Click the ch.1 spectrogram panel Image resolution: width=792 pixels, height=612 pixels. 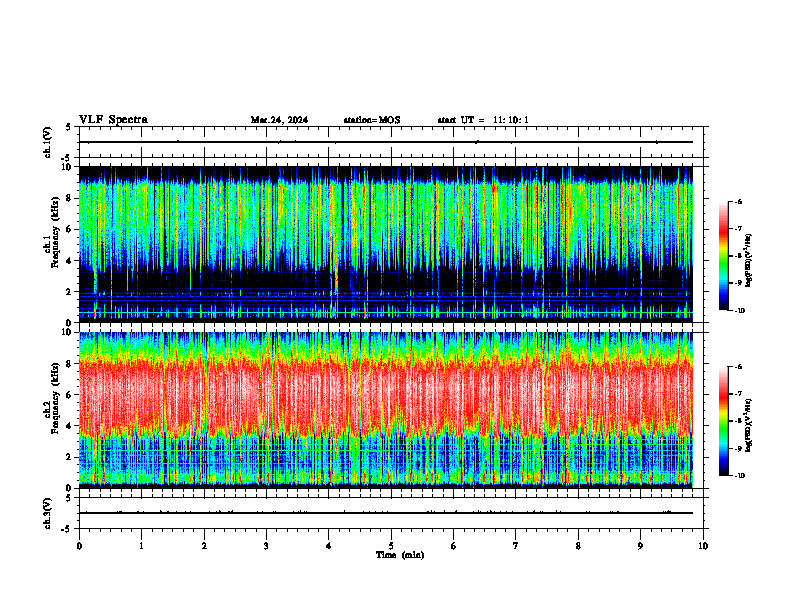pos(385,244)
